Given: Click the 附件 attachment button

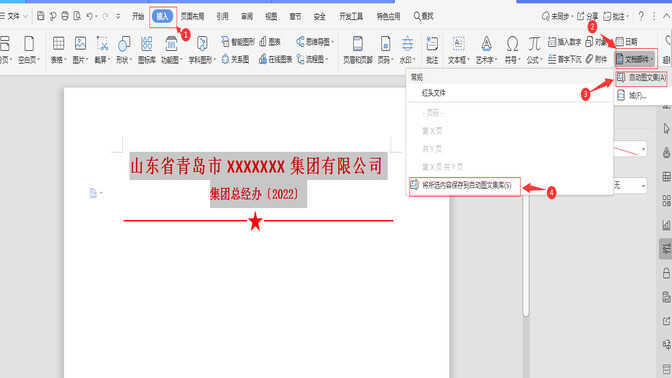Looking at the screenshot, I should click(x=597, y=59).
